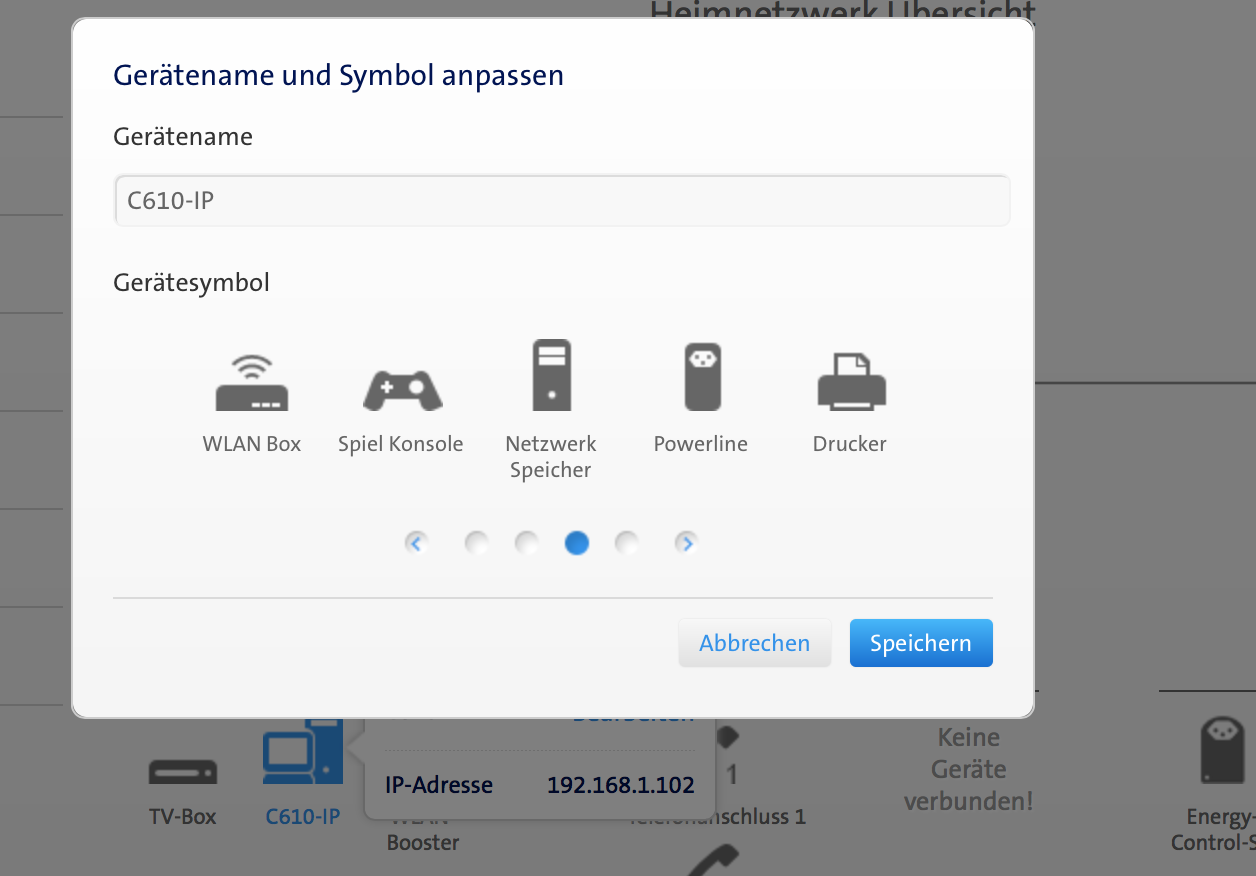Pick the Netzwerk Speicher tower icon
This screenshot has width=1256, height=876.
(551, 376)
